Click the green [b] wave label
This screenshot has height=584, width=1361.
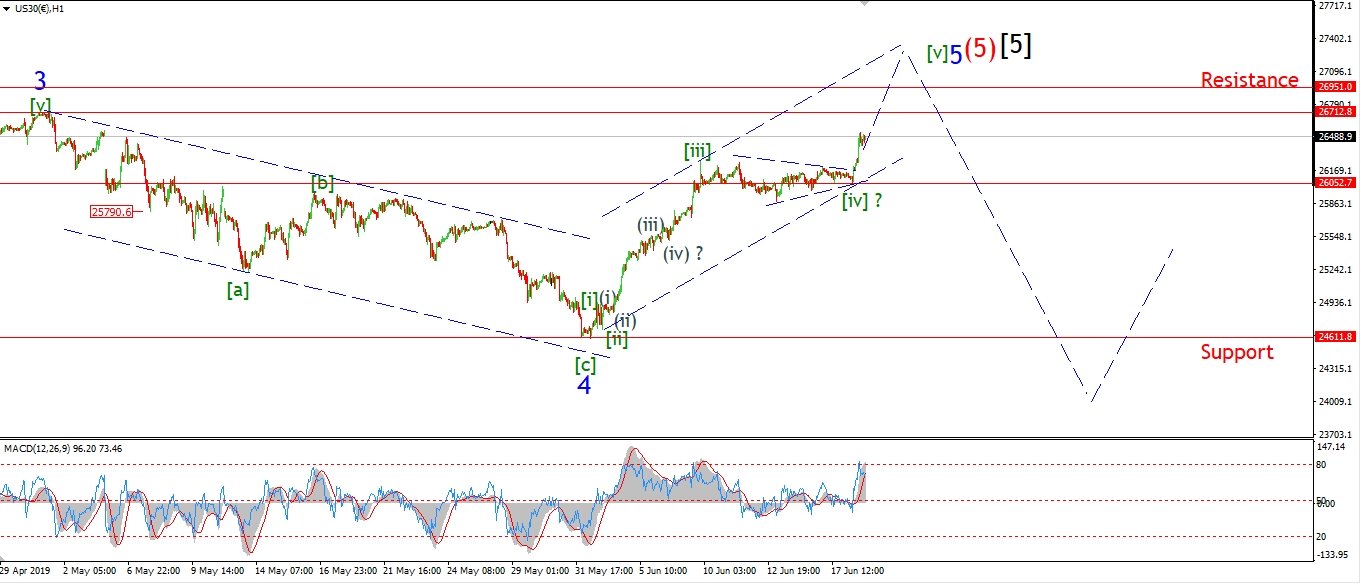(322, 183)
